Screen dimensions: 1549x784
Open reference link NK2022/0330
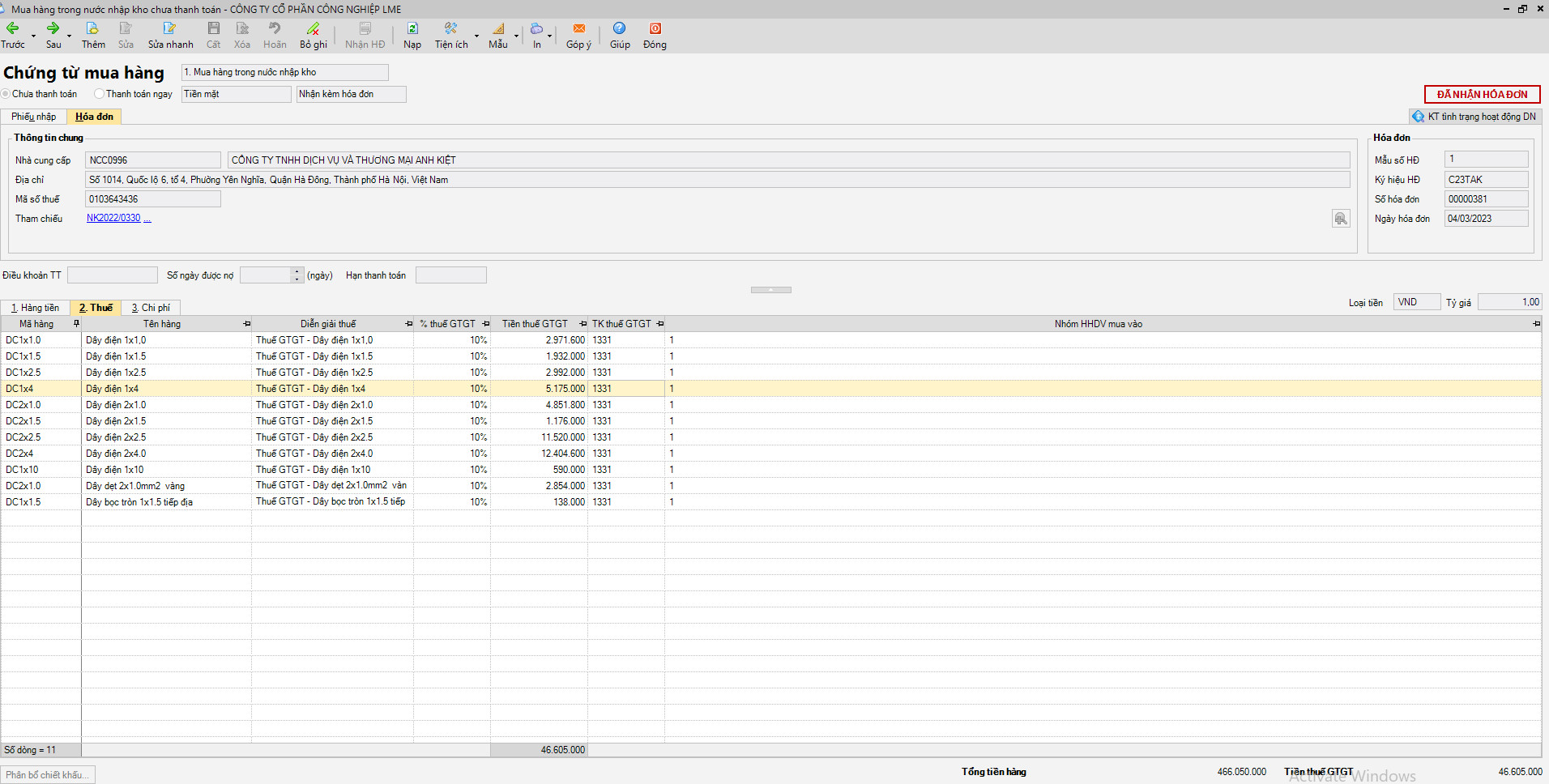click(x=113, y=218)
